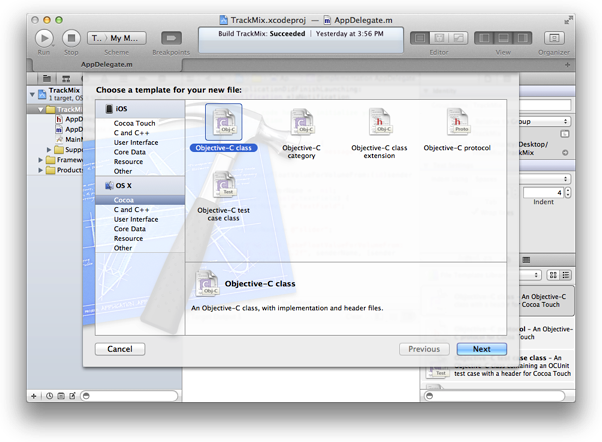Adjust the indent width stepper
Screen dimensions: 602x442
568,192
